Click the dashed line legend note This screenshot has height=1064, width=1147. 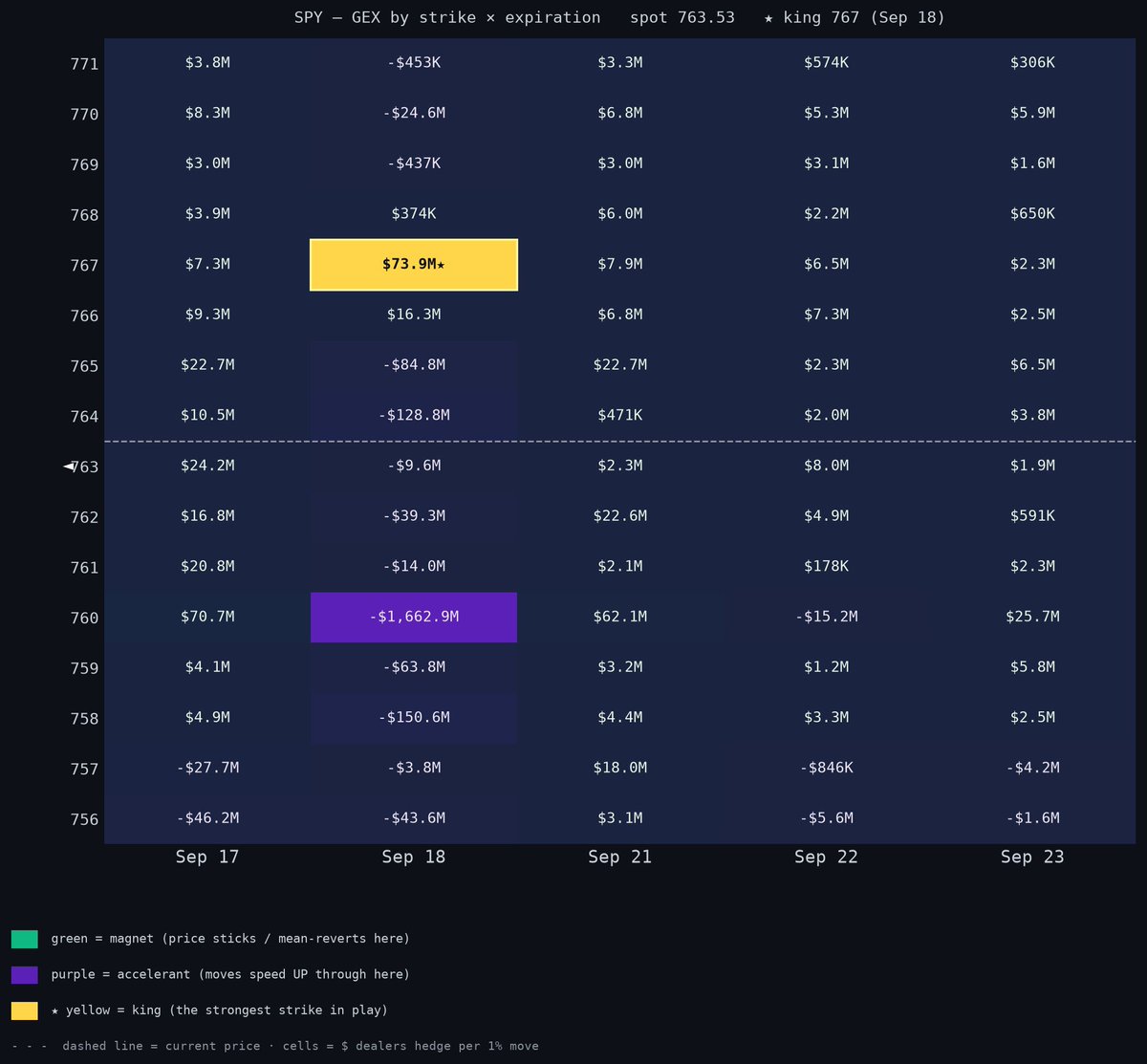275,1046
